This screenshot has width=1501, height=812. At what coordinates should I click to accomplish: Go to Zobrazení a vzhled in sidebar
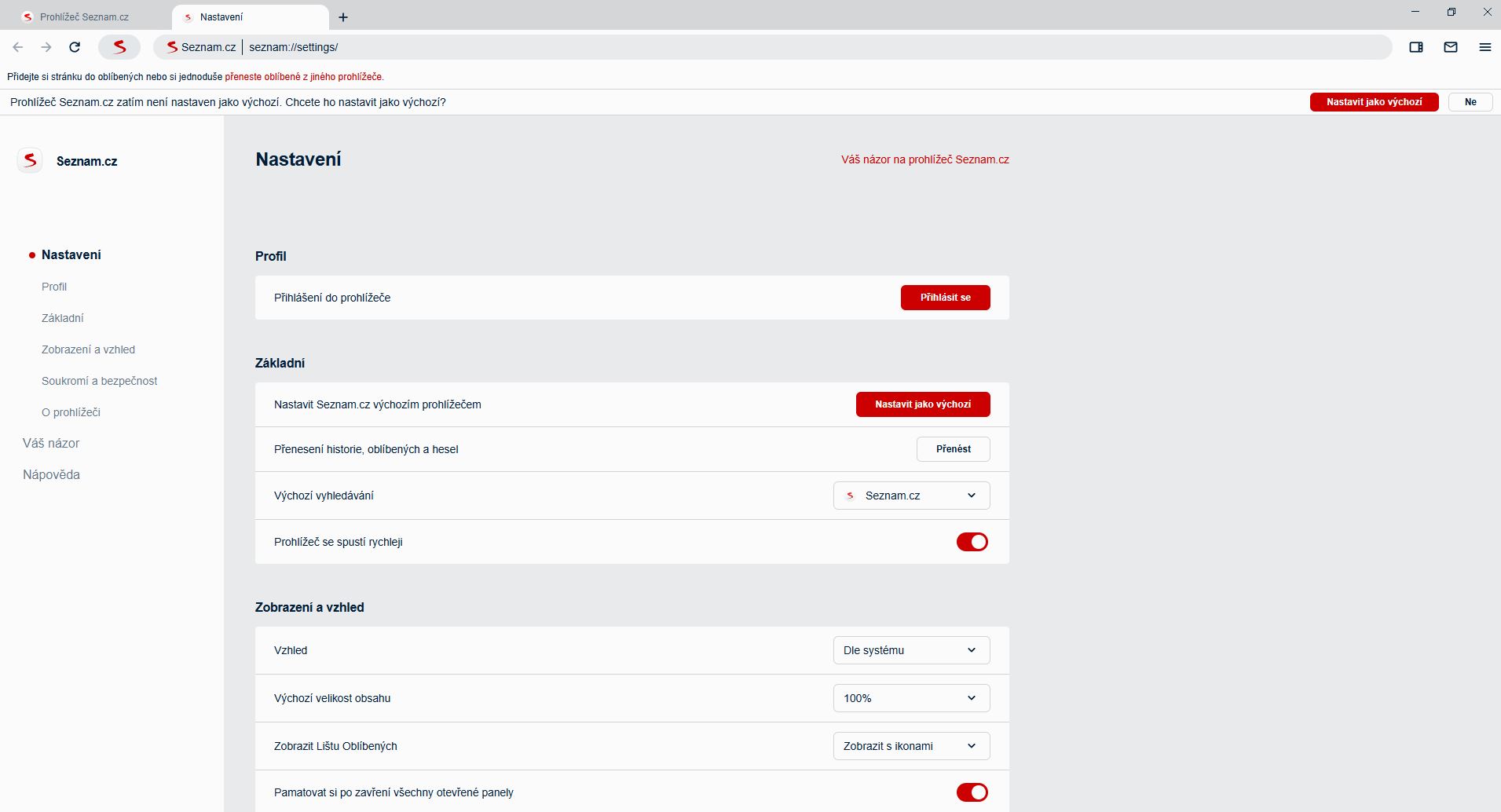(88, 349)
